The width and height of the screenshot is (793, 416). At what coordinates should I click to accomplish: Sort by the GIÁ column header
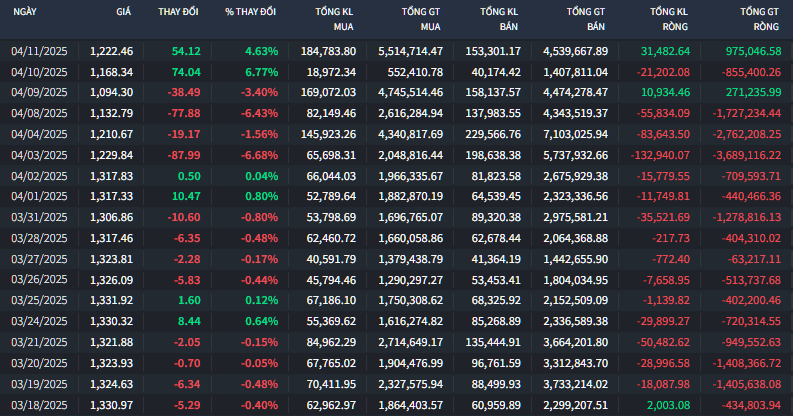[123, 12]
